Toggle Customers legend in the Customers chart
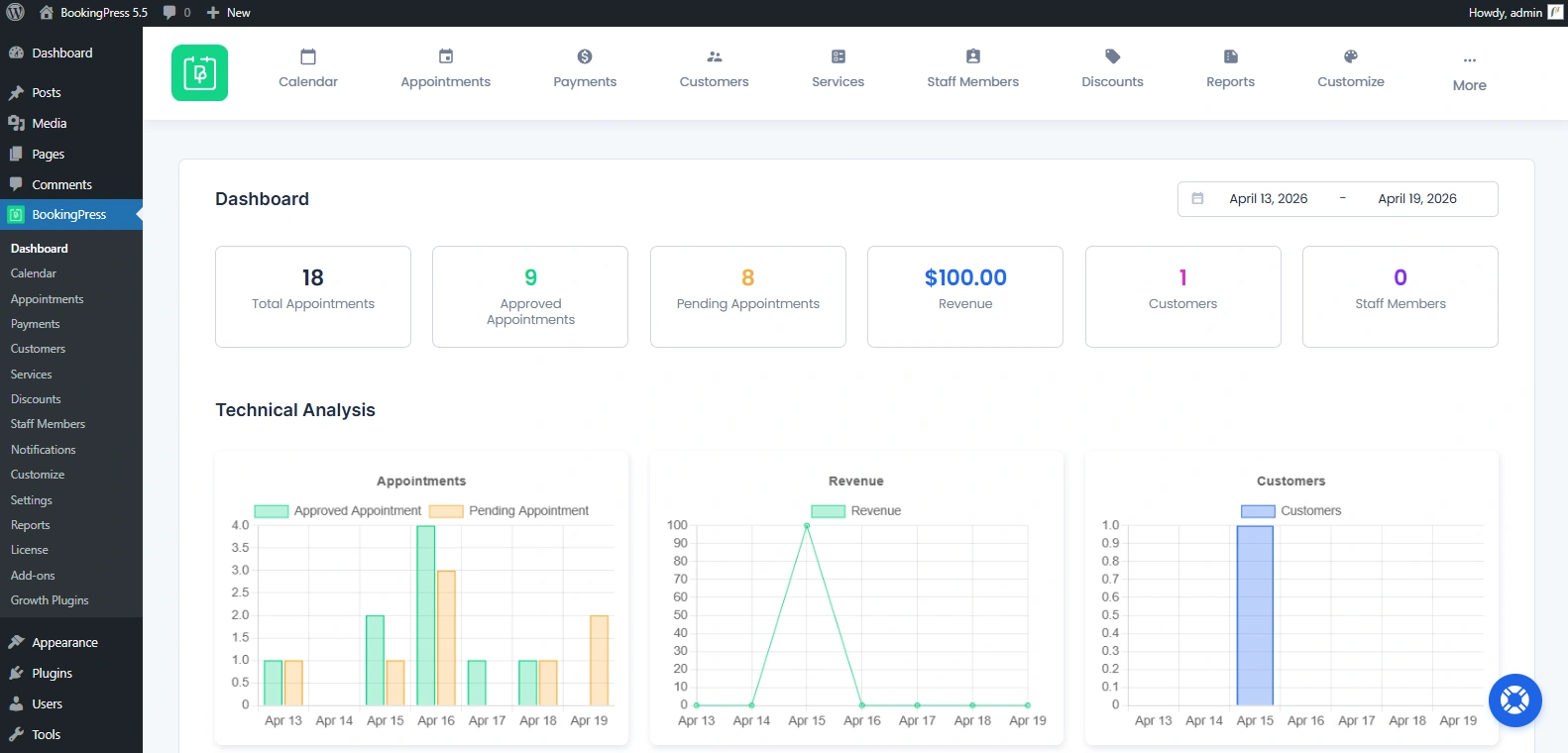Viewport: 1568px width, 753px height. coord(1291,511)
